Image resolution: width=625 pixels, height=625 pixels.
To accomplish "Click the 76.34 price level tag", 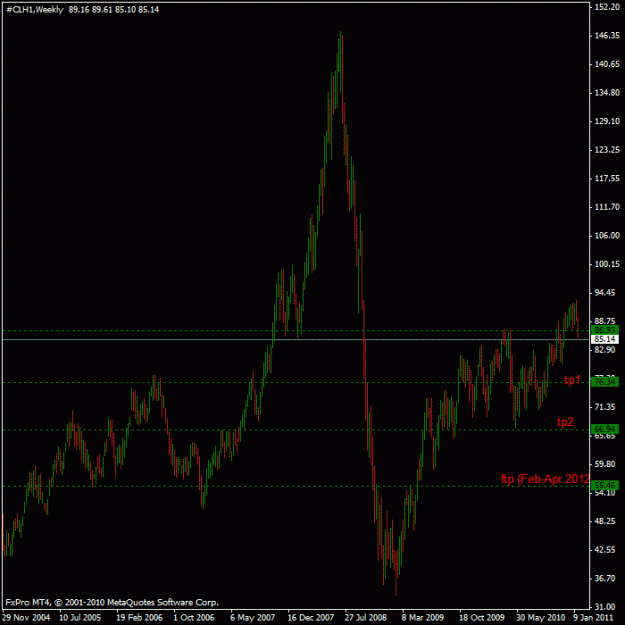I will coord(605,382).
